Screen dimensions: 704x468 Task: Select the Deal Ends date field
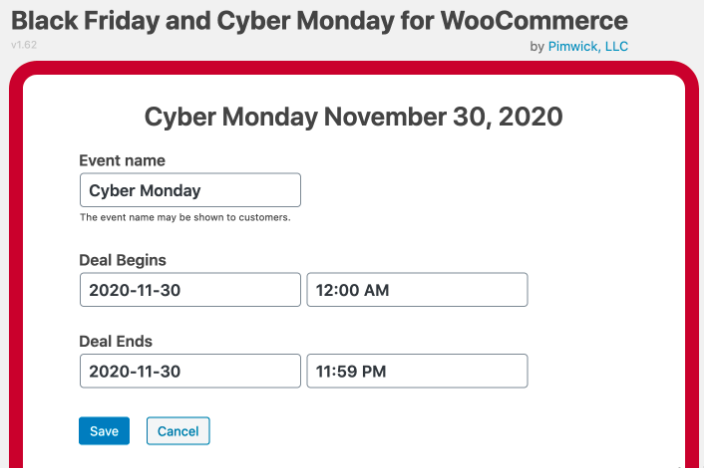coord(190,371)
